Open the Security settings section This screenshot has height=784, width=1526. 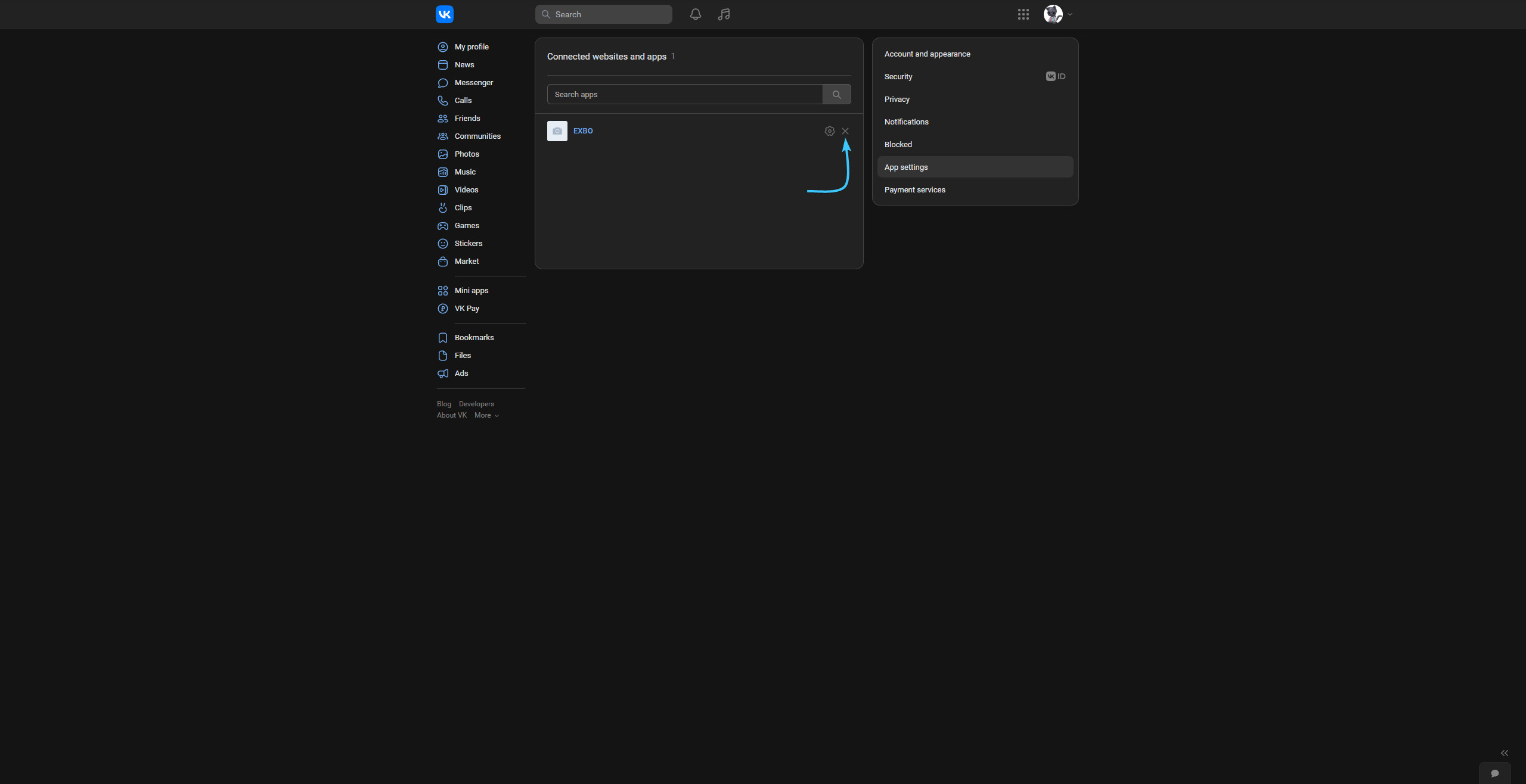[x=898, y=77]
